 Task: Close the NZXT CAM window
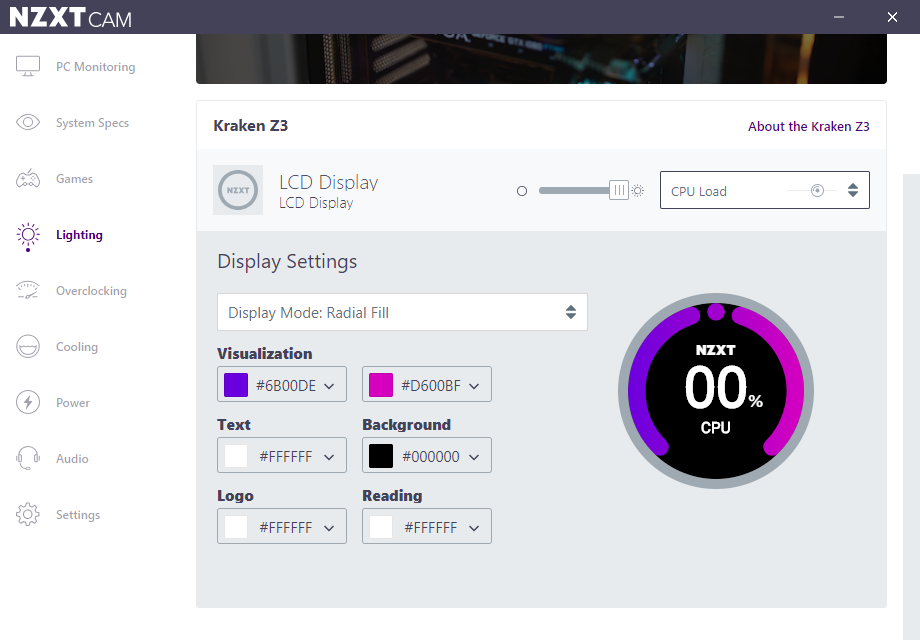coord(892,17)
